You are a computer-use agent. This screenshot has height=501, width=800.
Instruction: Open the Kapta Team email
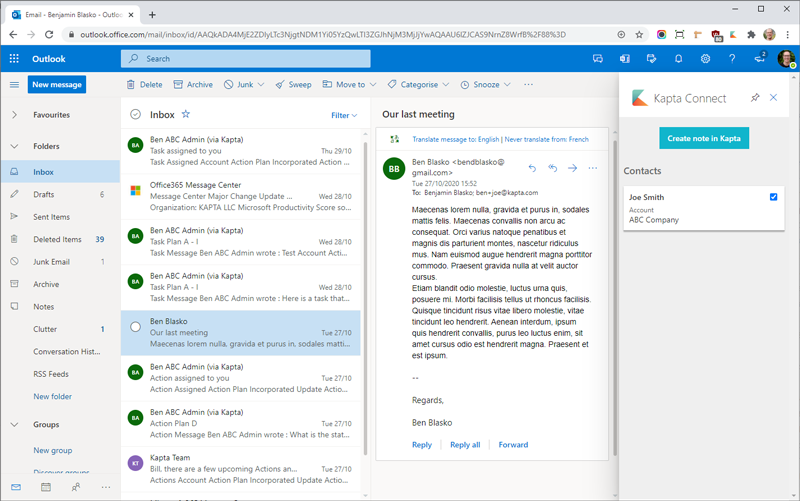click(x=241, y=469)
